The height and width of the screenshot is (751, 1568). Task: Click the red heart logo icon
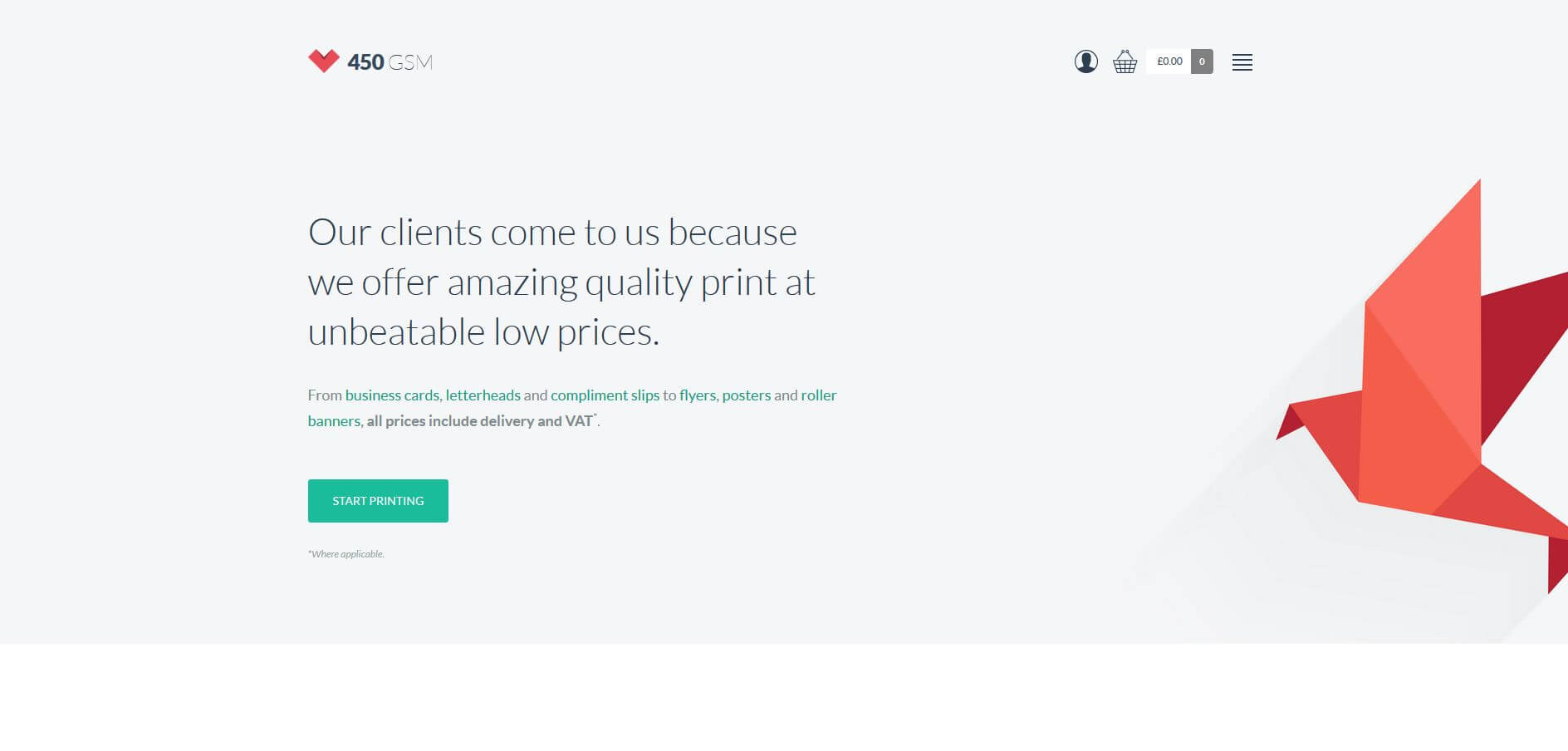coord(323,61)
